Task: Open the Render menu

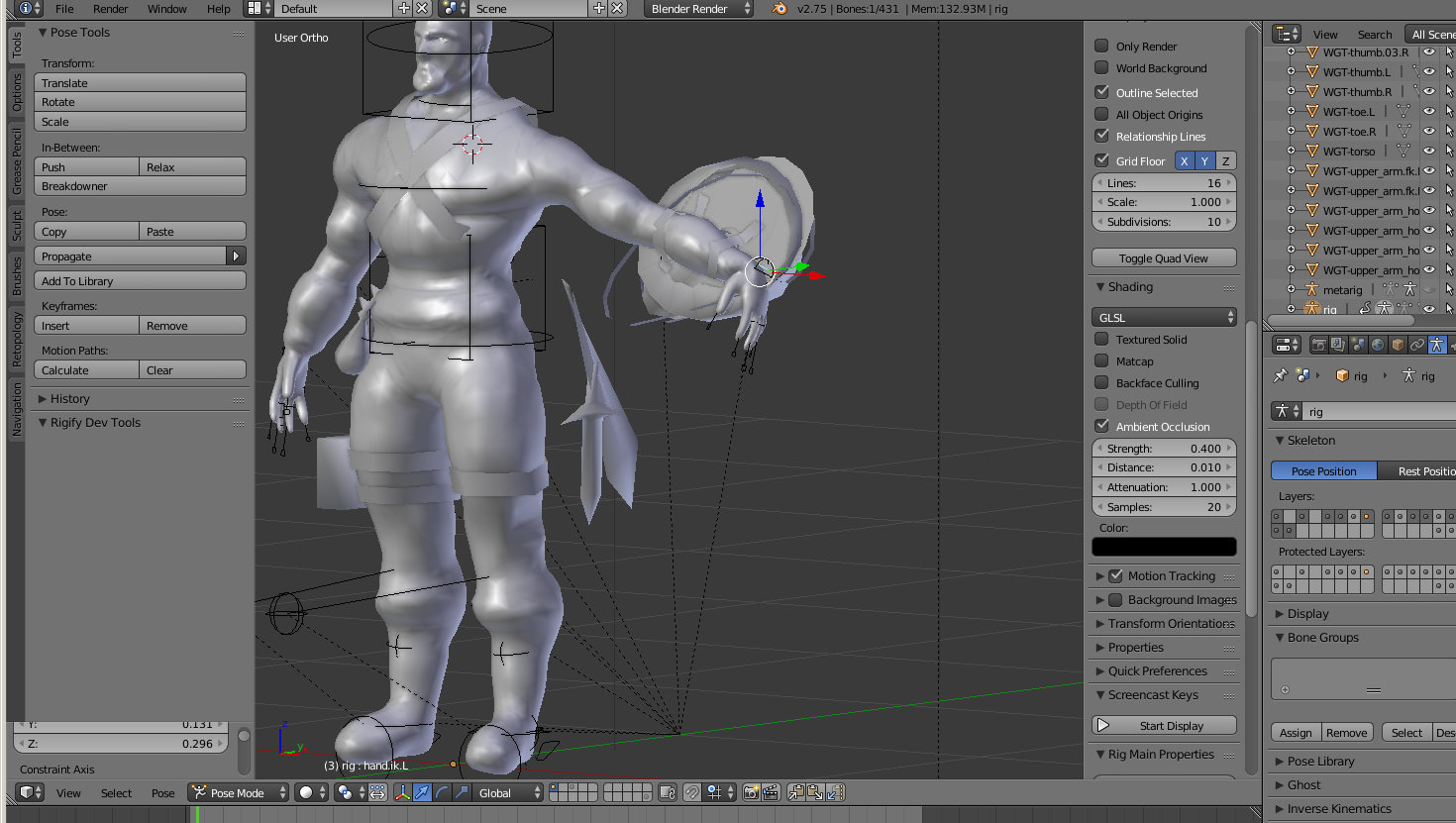Action: point(110,9)
